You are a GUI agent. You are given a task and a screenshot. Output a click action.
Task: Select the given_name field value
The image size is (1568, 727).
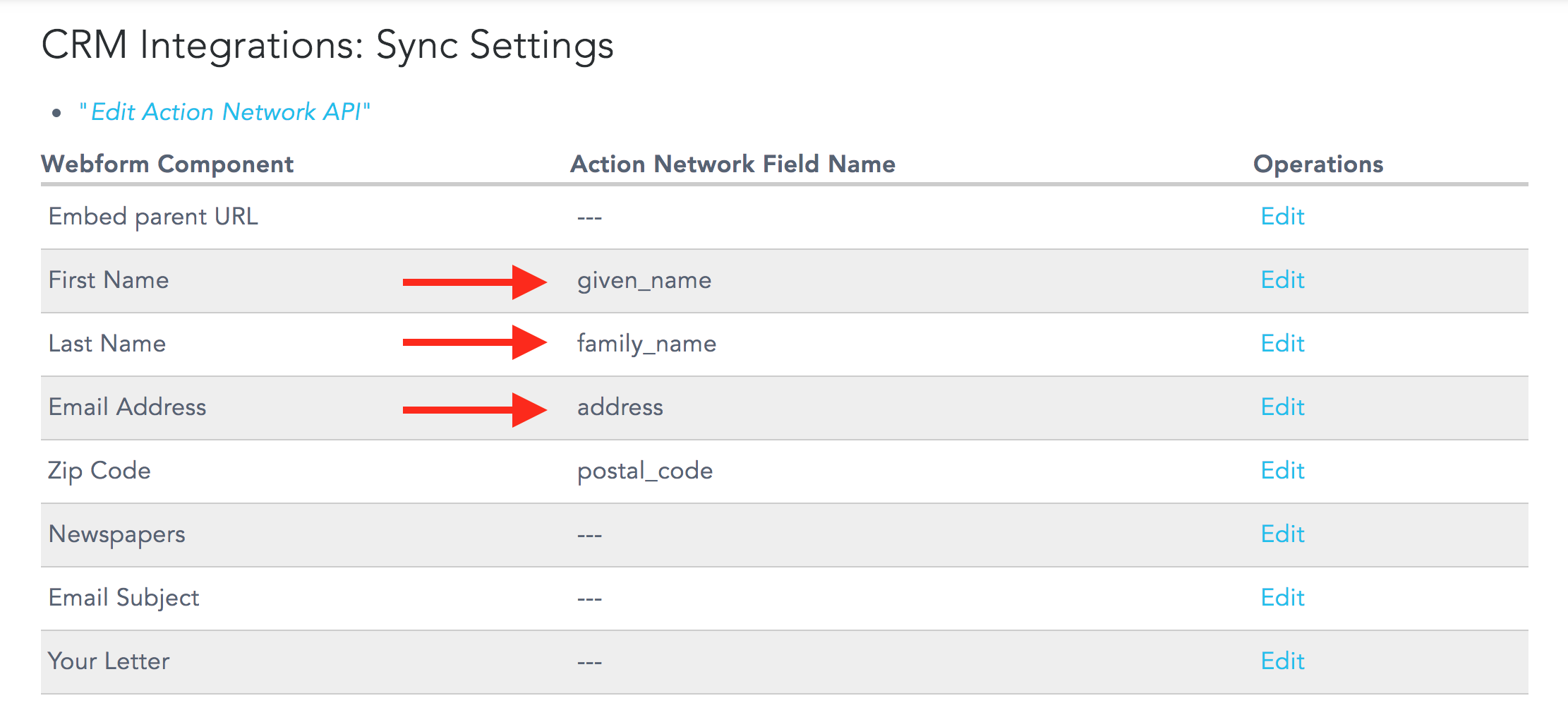644,280
